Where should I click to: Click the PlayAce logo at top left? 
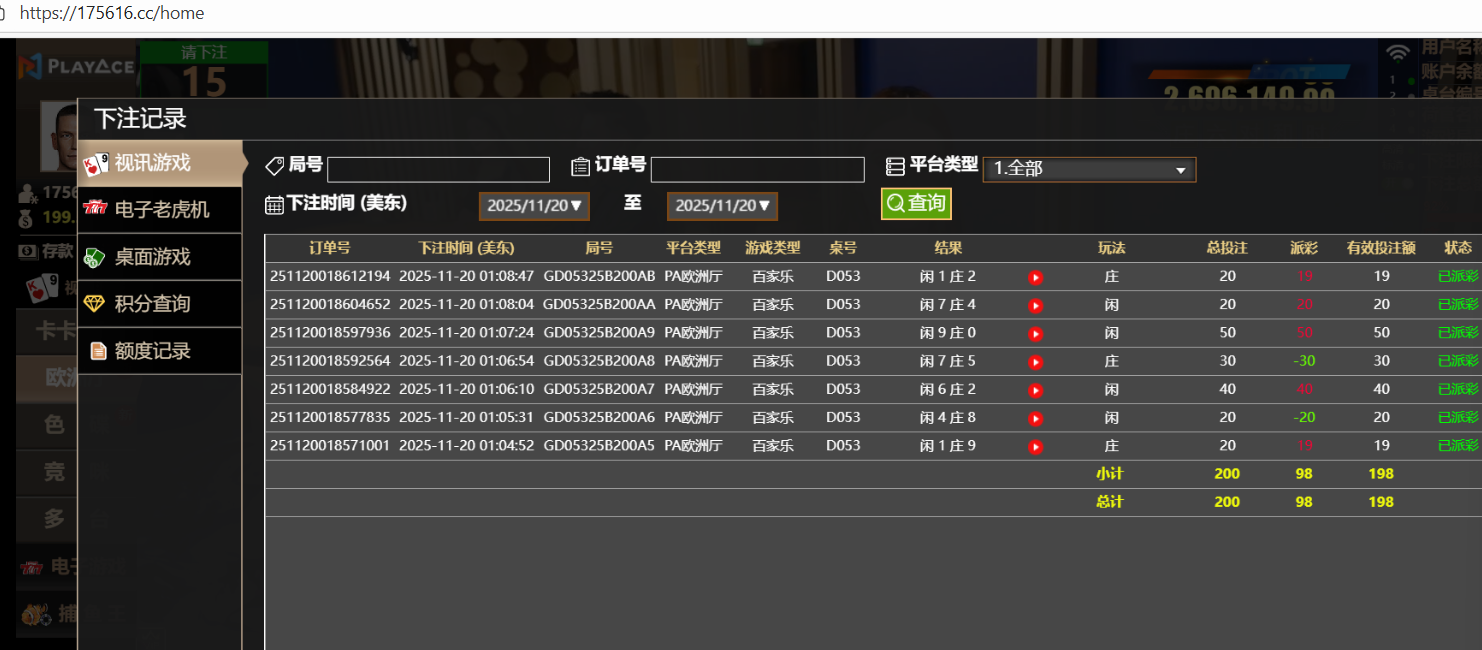click(75, 67)
